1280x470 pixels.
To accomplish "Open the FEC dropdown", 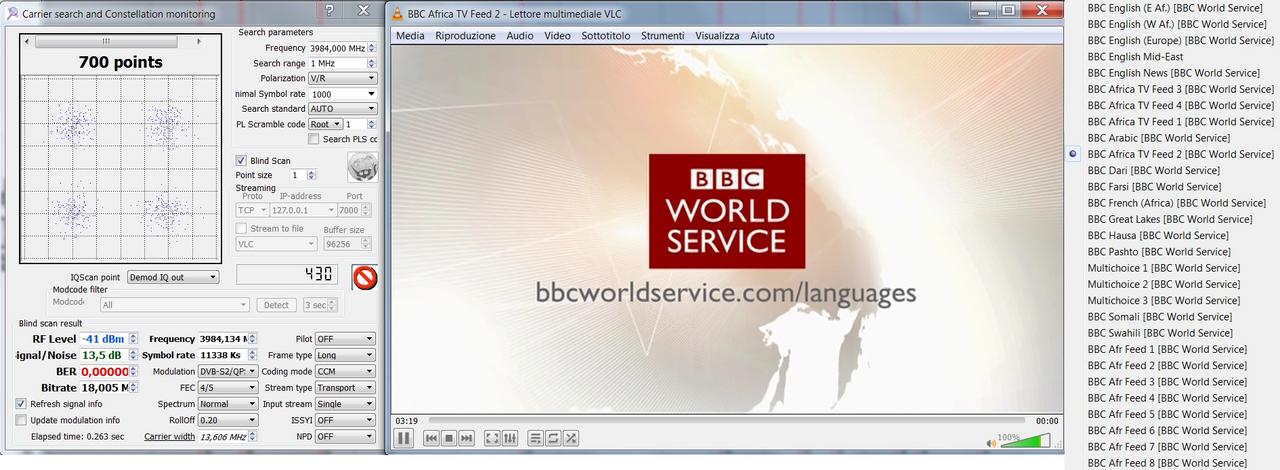I will click(227, 387).
